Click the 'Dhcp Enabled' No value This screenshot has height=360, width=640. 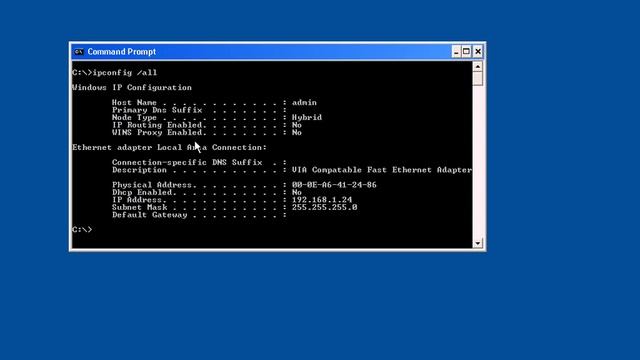tap(297, 193)
